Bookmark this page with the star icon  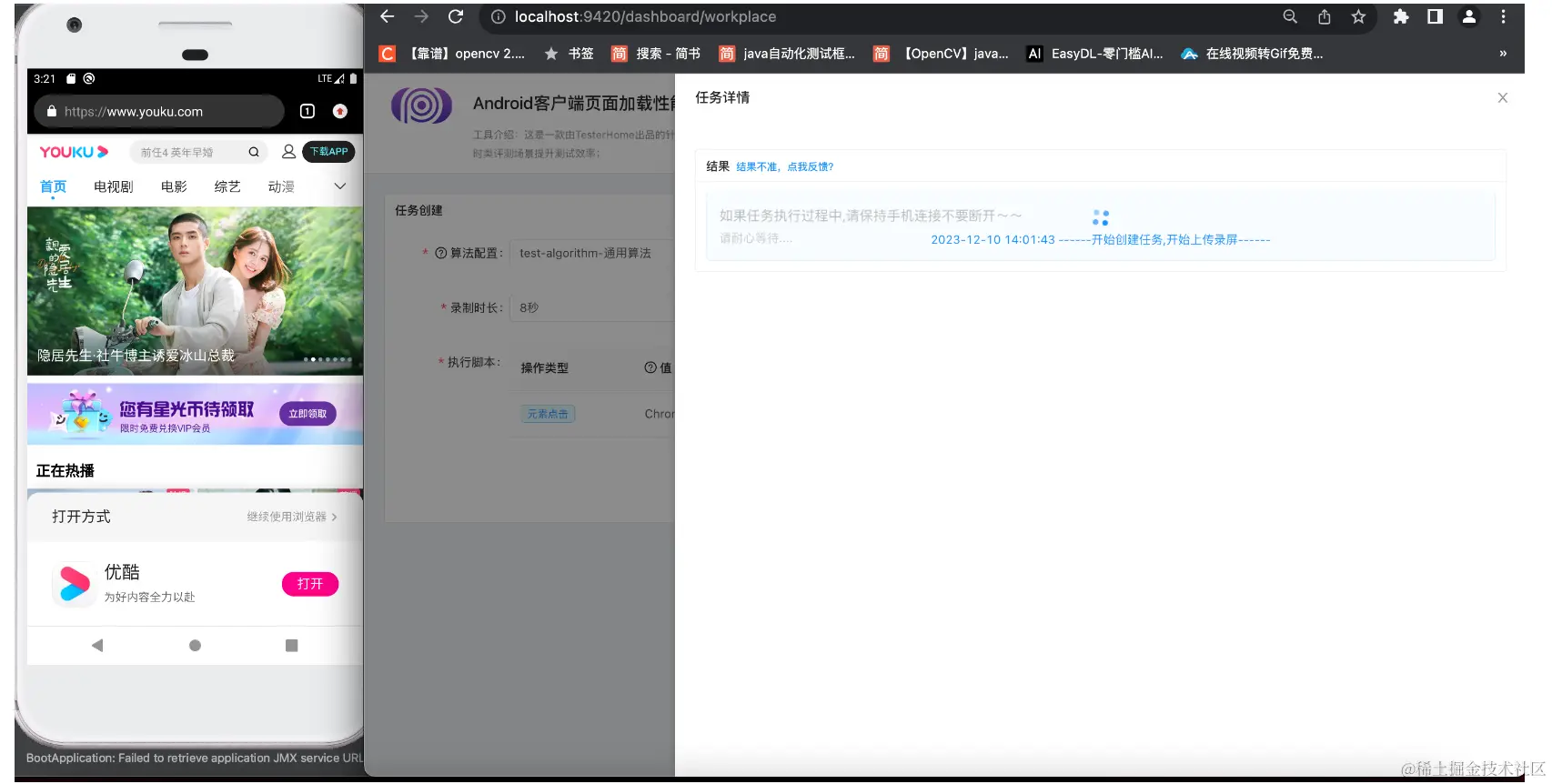[x=1358, y=16]
